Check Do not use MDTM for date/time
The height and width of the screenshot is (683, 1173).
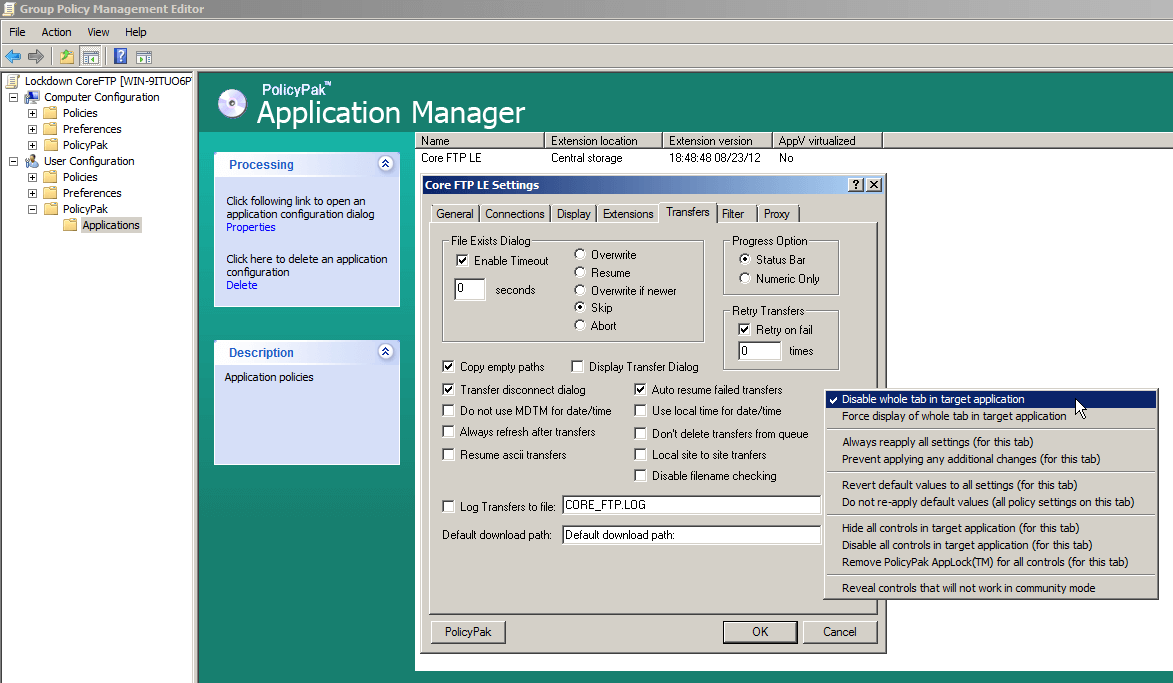[x=448, y=410]
